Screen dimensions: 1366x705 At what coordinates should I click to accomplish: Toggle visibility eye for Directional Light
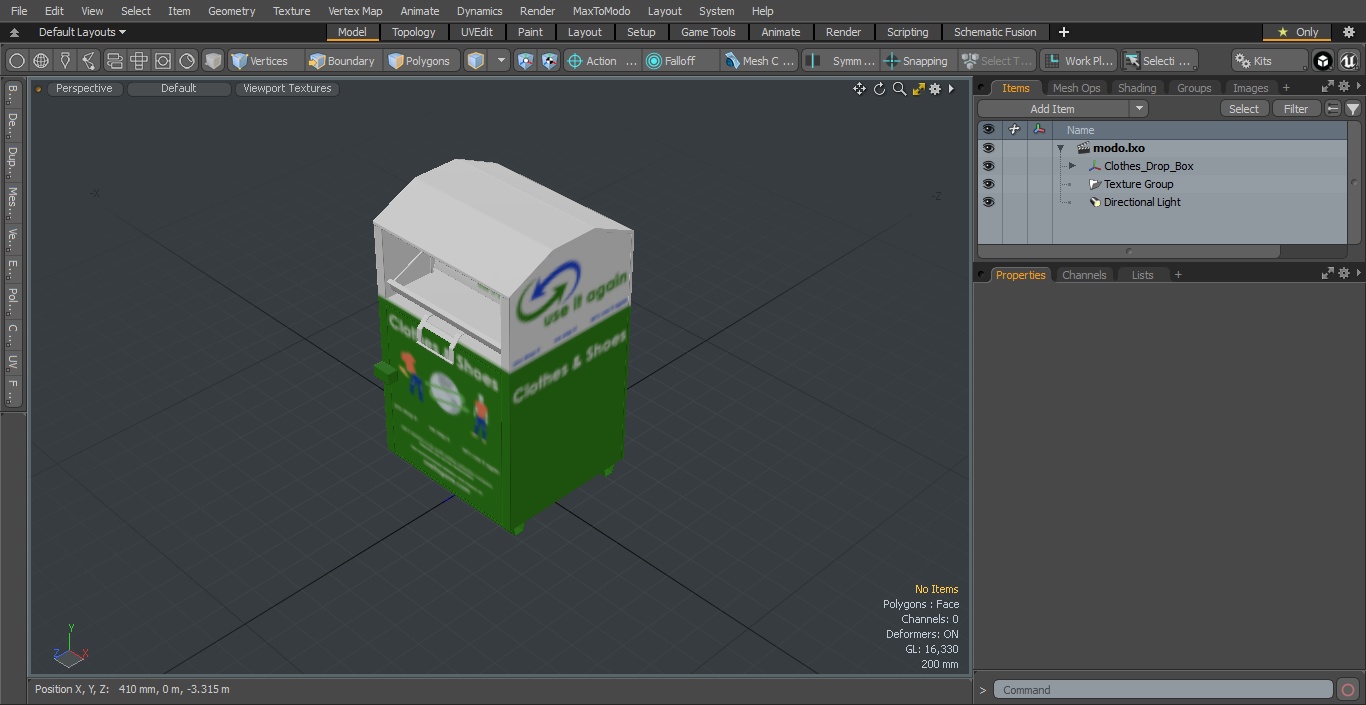click(988, 202)
